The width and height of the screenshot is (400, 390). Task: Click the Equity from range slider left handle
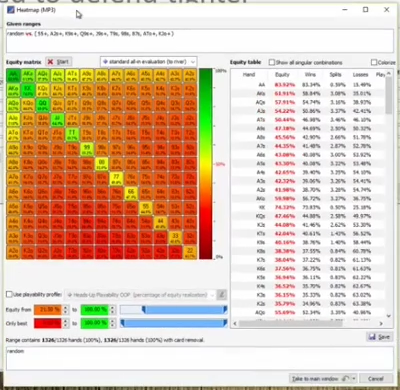click(144, 310)
